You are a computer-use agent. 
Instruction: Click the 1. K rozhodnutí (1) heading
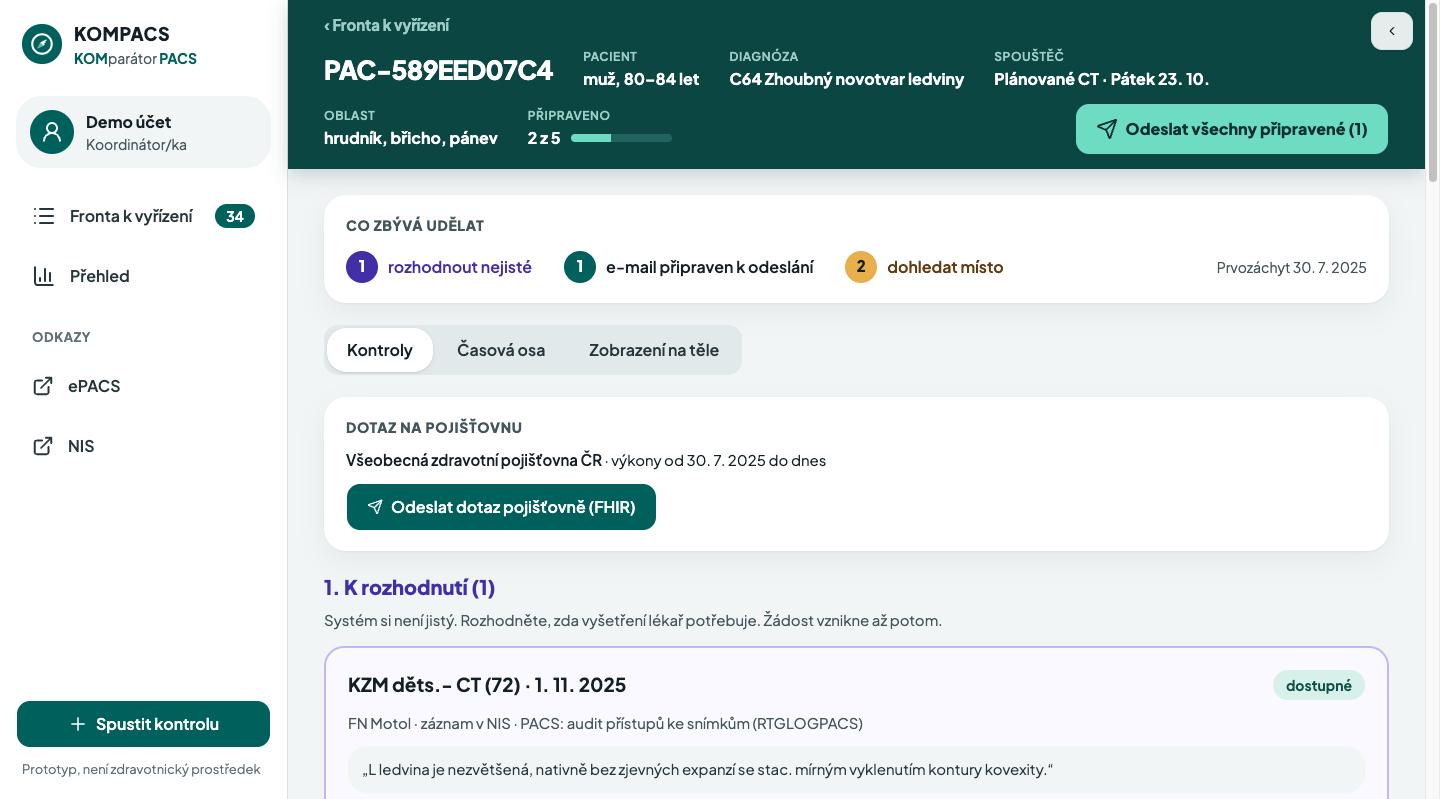click(x=410, y=587)
